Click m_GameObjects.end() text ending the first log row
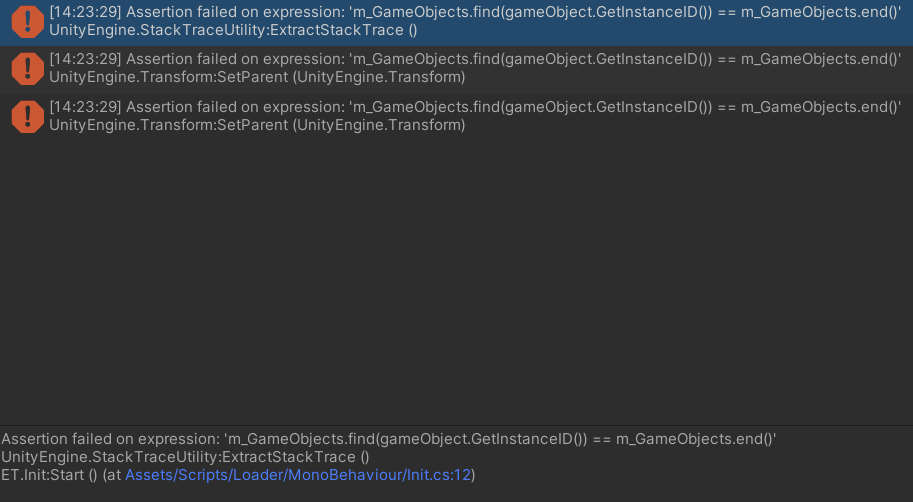The image size is (913, 502). [819, 12]
